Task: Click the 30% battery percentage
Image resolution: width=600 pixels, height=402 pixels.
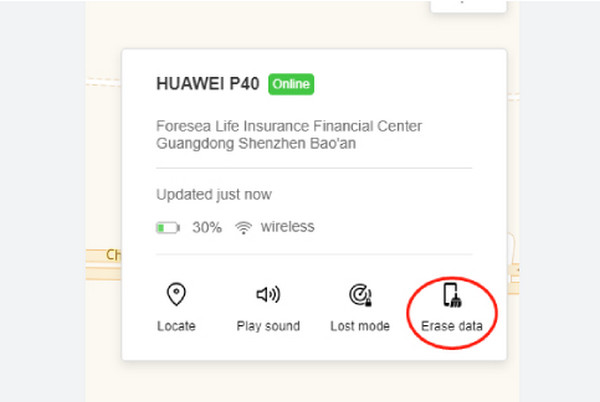Action: click(x=207, y=228)
